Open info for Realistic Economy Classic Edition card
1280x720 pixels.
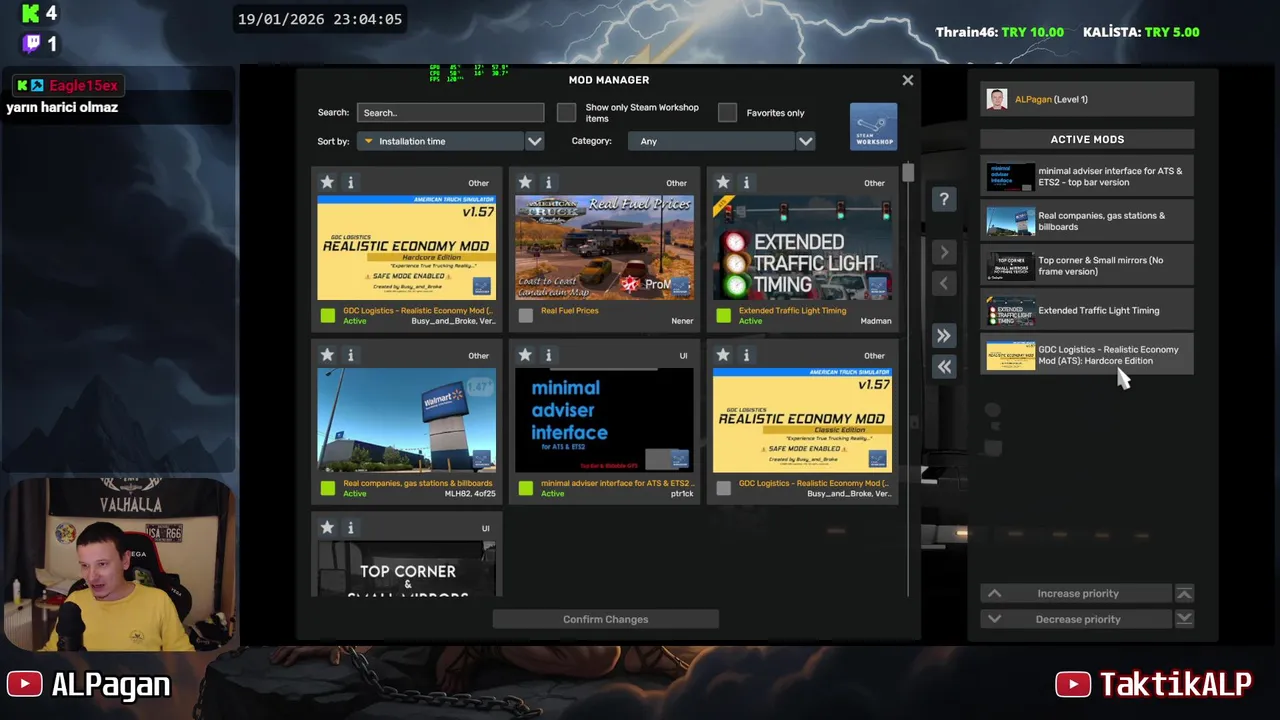(746, 355)
